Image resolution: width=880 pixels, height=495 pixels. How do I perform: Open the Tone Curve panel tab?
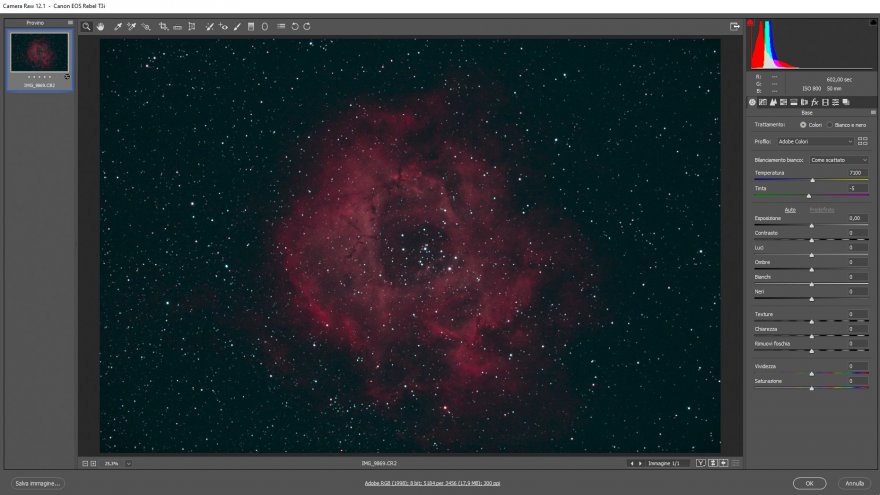(762, 102)
